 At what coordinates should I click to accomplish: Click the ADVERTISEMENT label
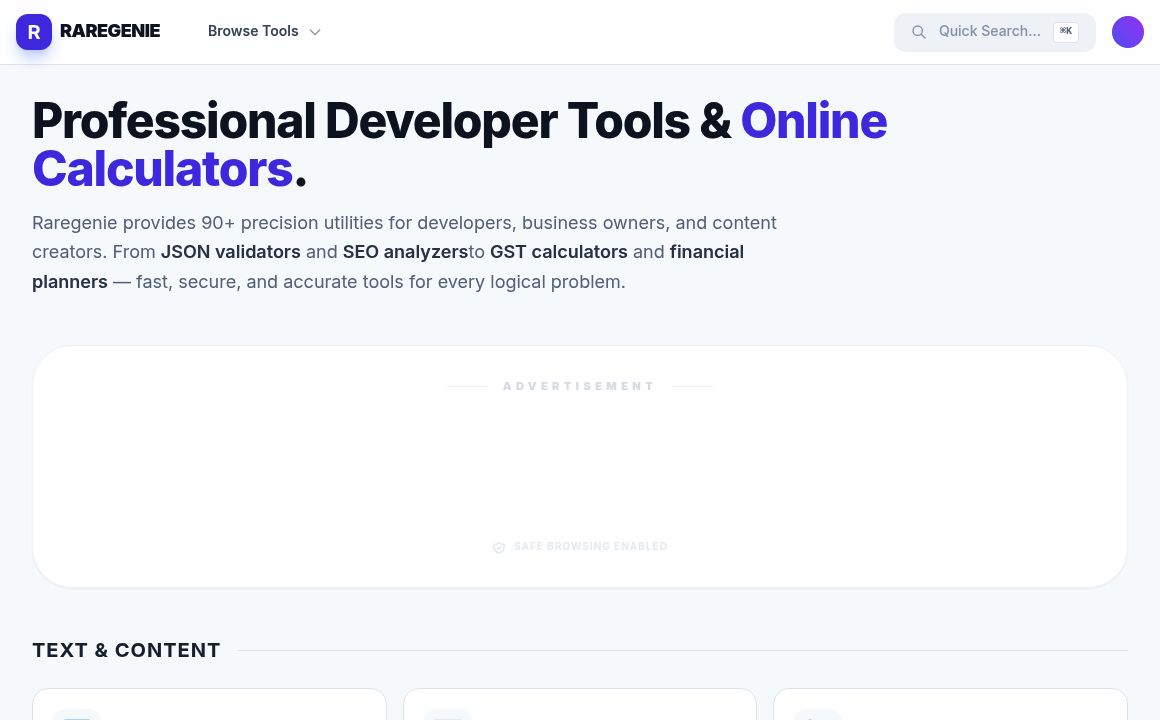point(579,386)
